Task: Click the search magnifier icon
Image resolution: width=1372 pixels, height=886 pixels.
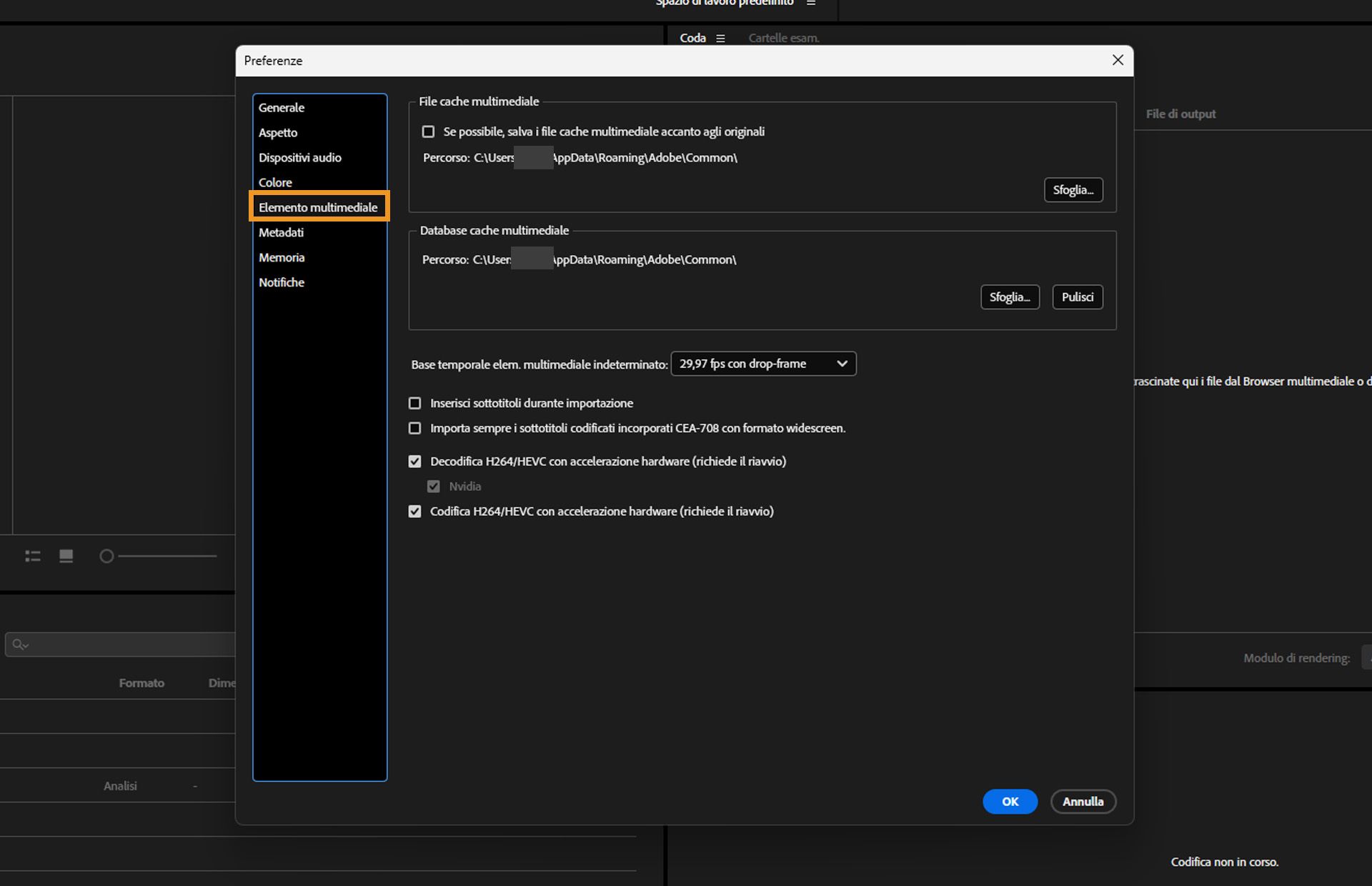Action: point(19,644)
